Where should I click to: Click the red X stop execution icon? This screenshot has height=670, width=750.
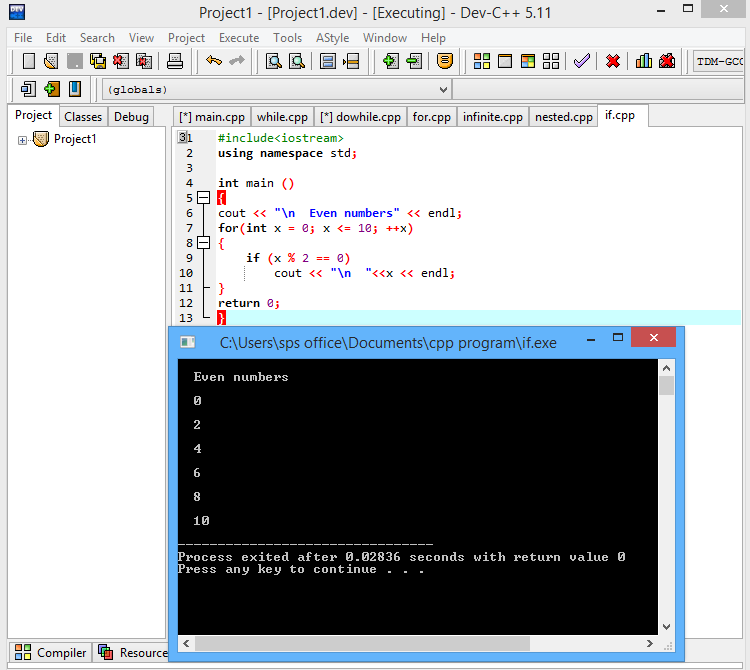click(613, 61)
